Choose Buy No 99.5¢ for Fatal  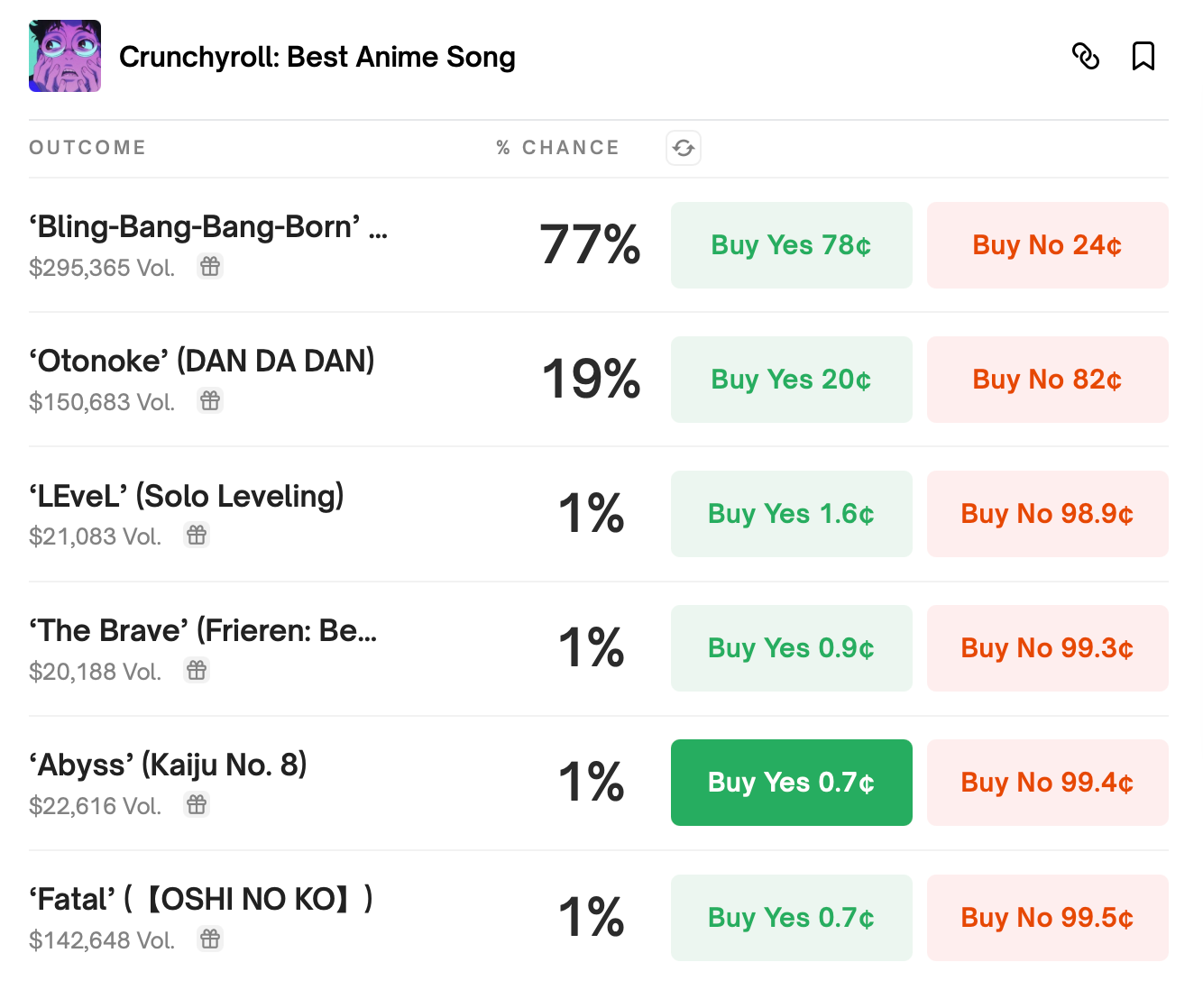point(1047,918)
